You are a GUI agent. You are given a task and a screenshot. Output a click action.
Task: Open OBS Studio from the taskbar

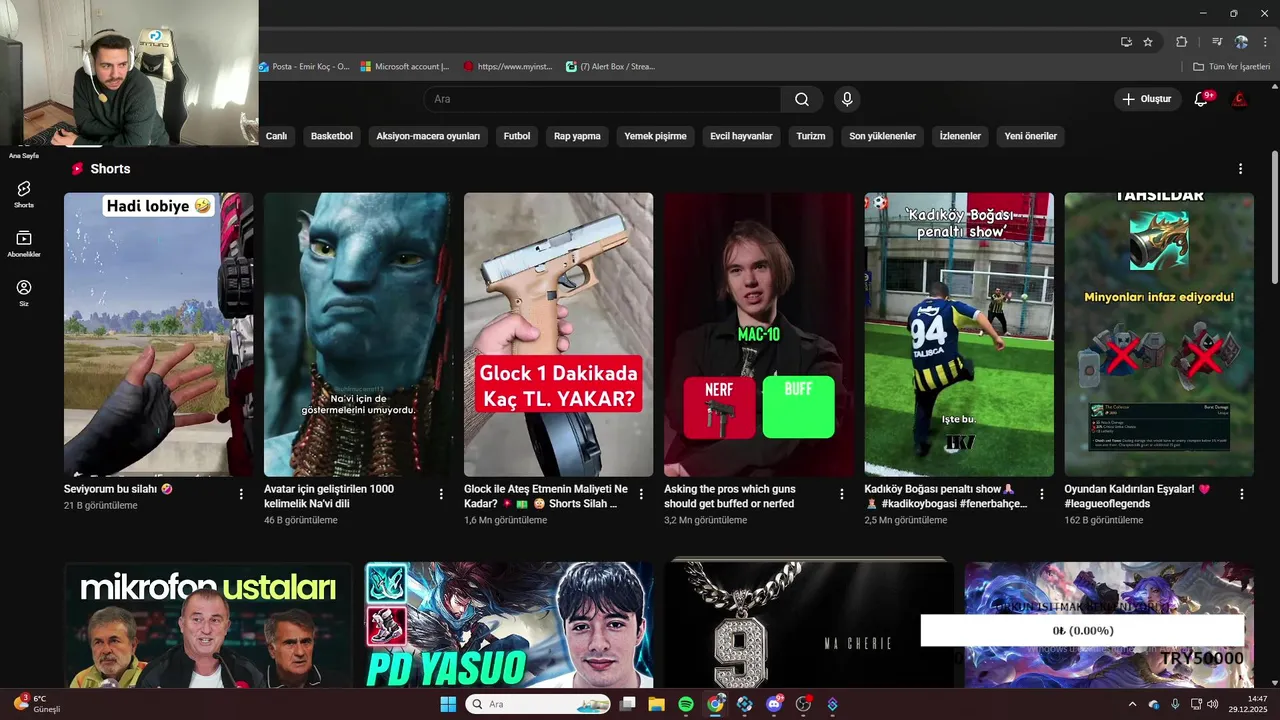coord(803,704)
